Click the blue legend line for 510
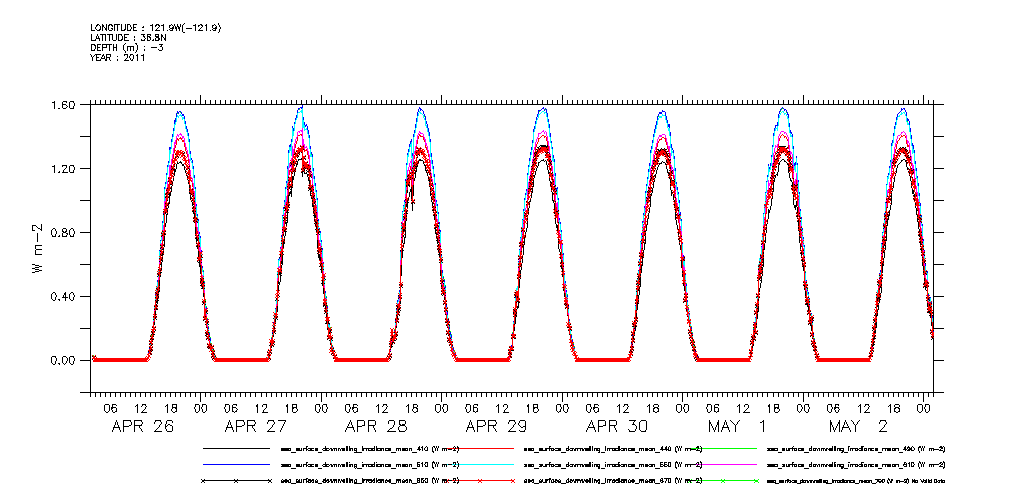This screenshot has height=504, width=1009. (x=236, y=464)
